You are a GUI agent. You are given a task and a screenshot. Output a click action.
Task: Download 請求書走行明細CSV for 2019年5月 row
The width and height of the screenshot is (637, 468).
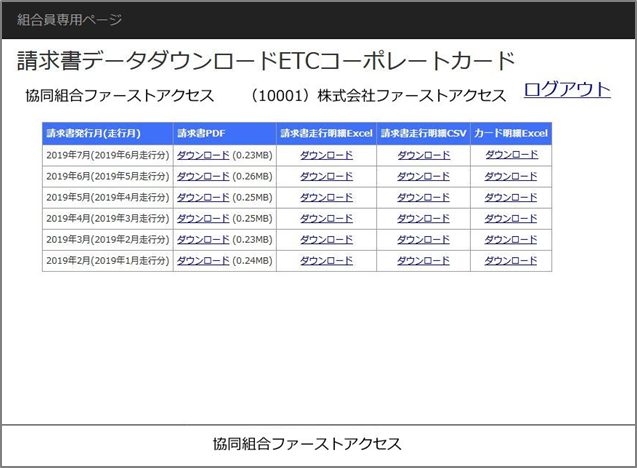click(x=423, y=197)
